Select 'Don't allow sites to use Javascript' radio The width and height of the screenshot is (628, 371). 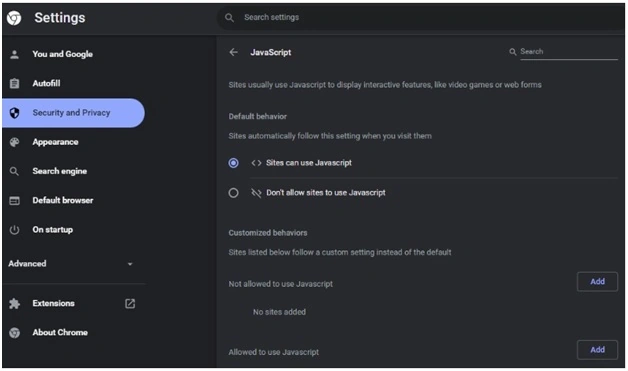[233, 193]
